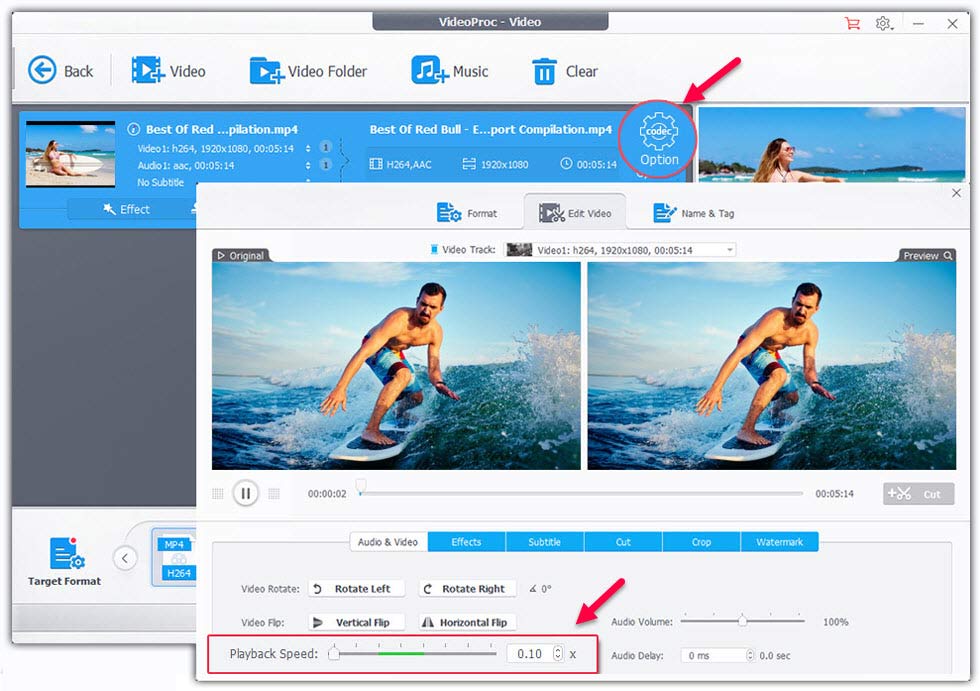Click the playback speed value field
Viewport: 980px width, 691px height.
[529, 654]
